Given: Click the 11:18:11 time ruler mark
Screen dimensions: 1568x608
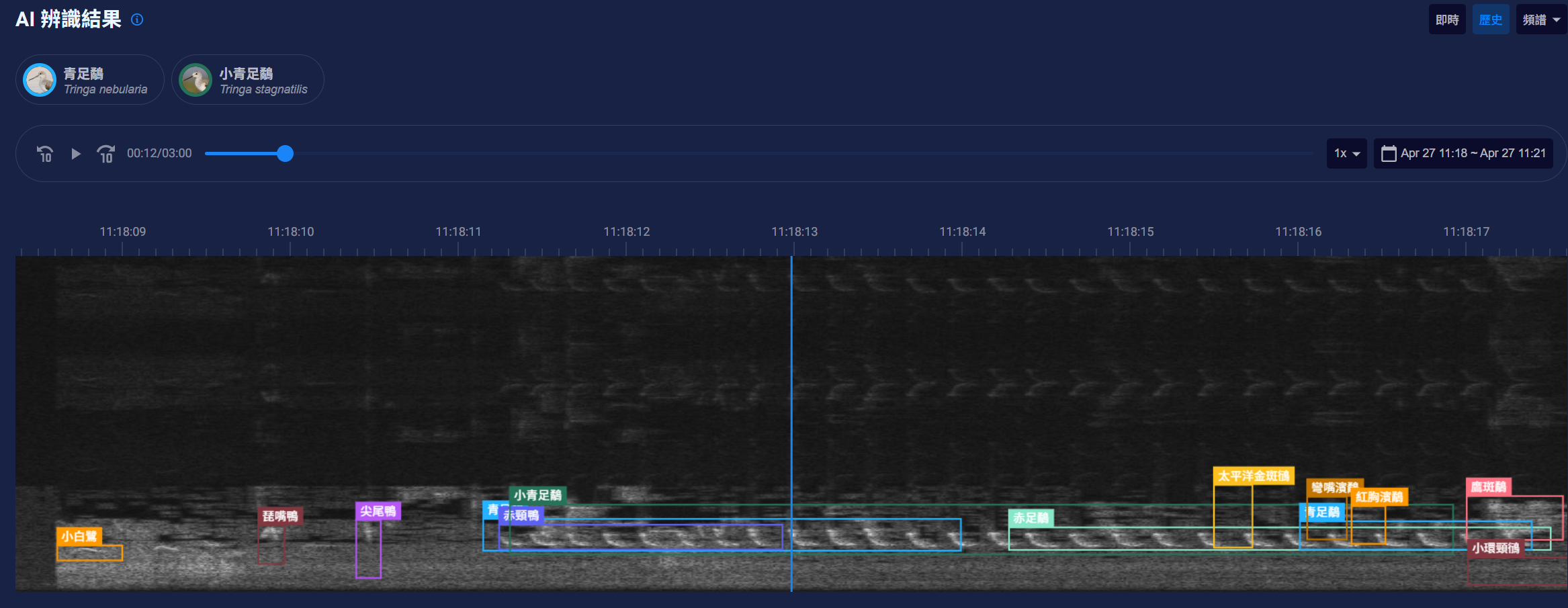Looking at the screenshot, I should (458, 232).
